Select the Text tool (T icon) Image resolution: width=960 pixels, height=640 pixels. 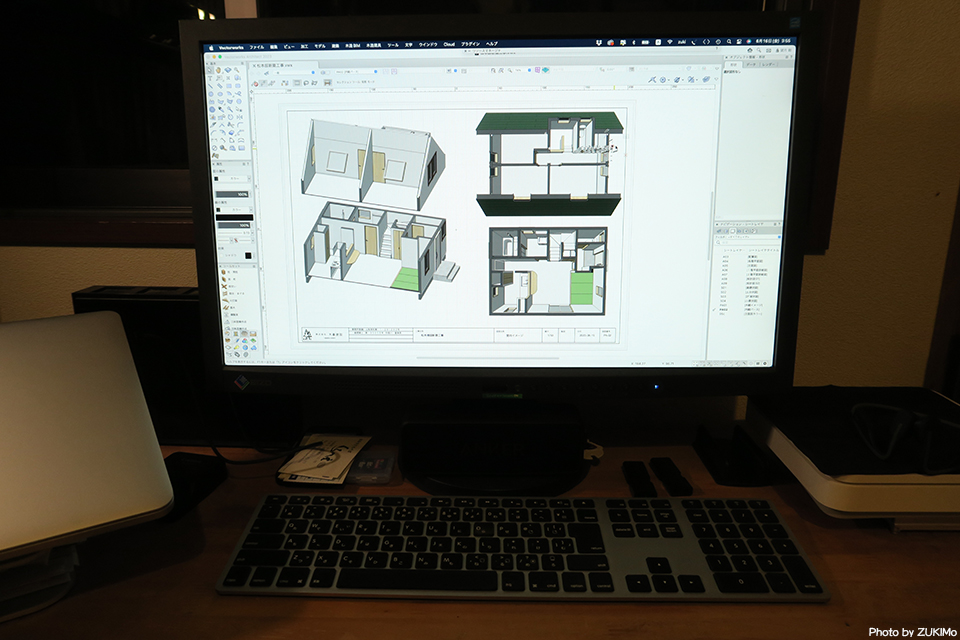coord(211,79)
